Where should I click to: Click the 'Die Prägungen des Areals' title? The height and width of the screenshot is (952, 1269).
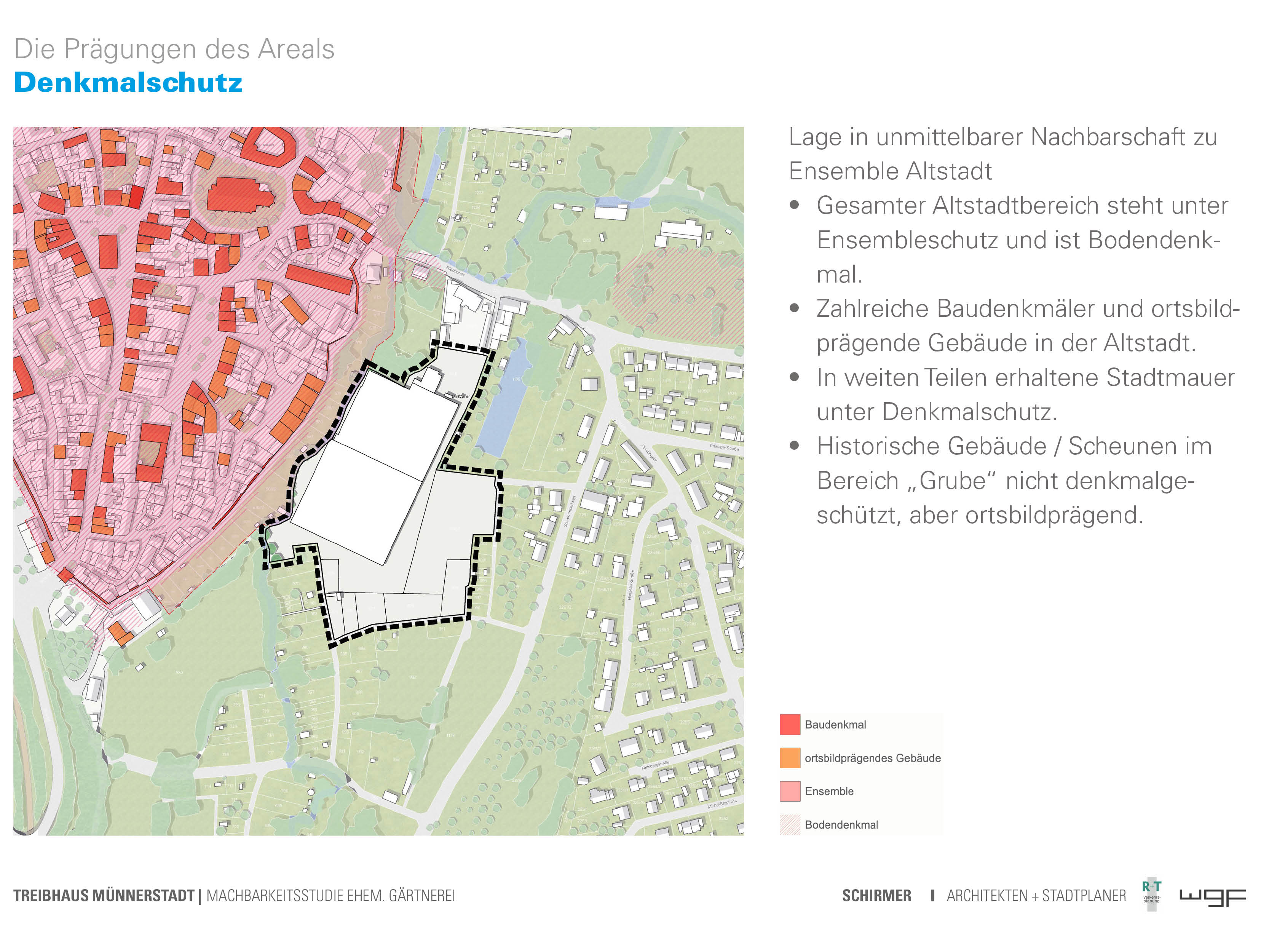tap(174, 49)
